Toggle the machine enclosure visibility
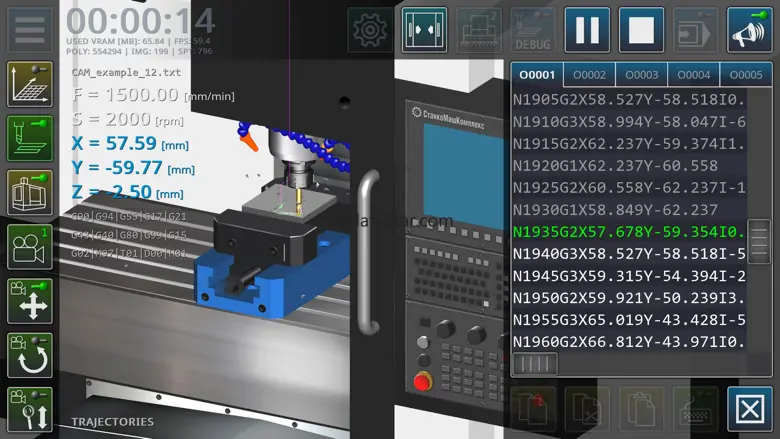The height and width of the screenshot is (439, 780). pos(29,192)
